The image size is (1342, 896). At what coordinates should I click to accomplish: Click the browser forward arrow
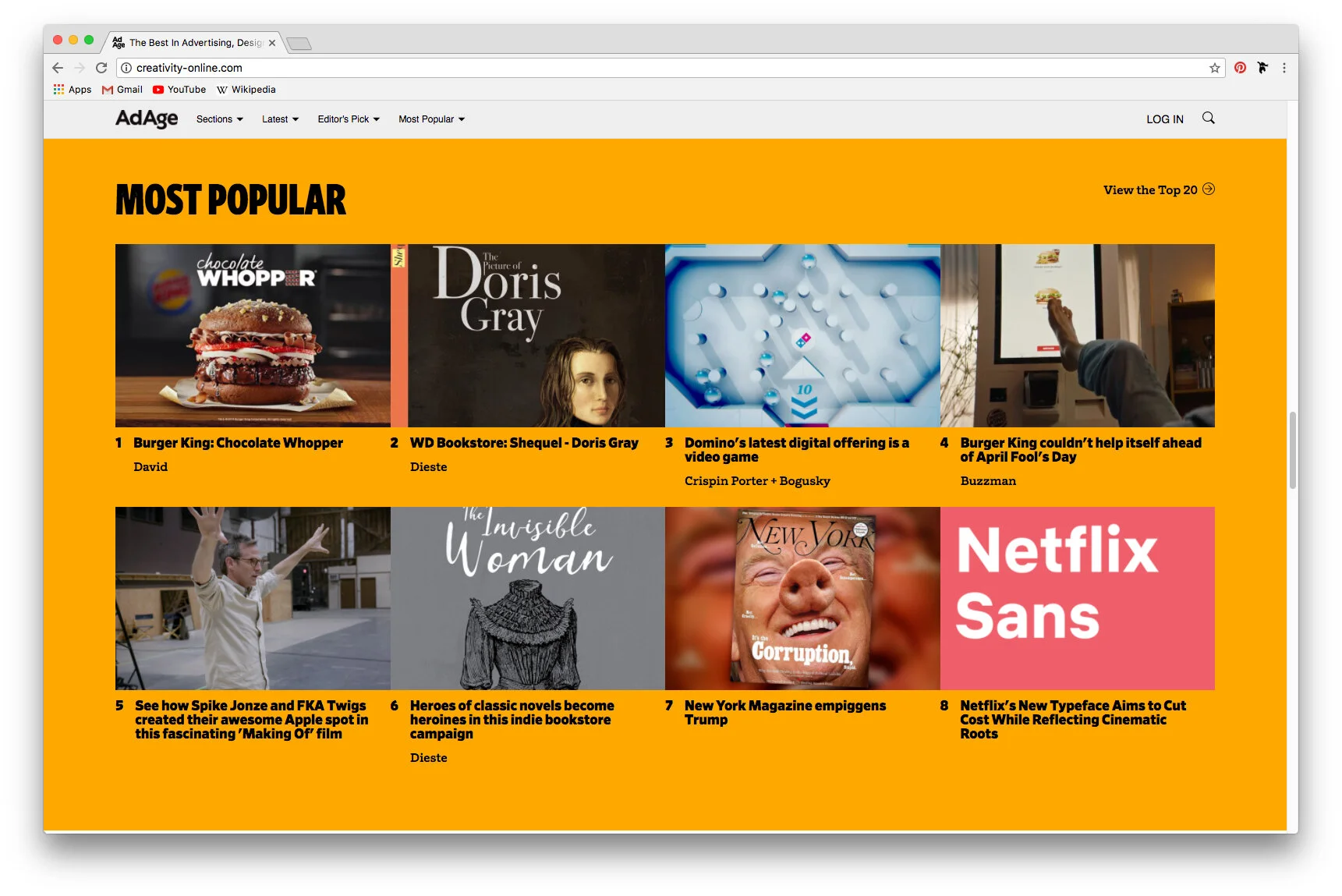click(79, 68)
